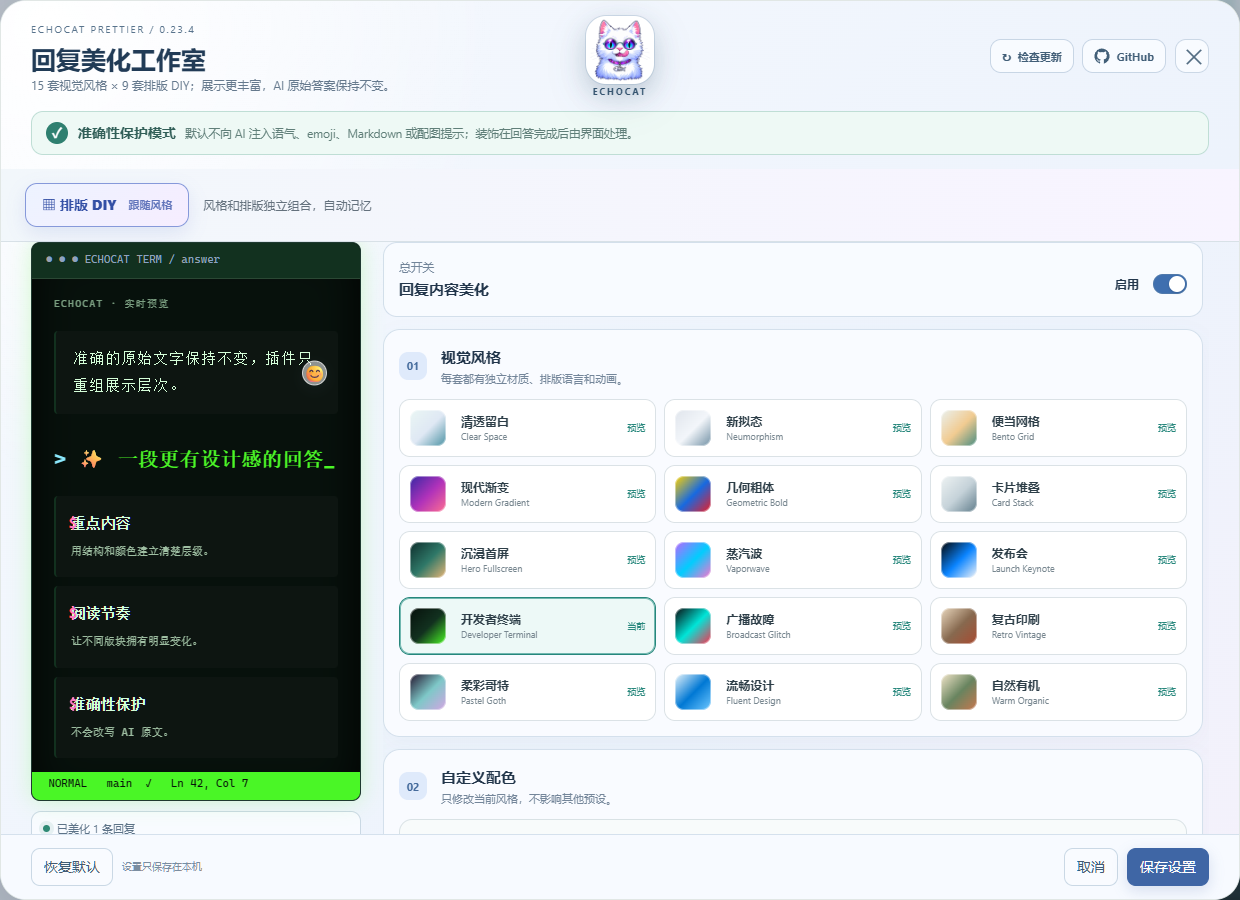
Task: Open the GitHub link button
Action: [1124, 57]
